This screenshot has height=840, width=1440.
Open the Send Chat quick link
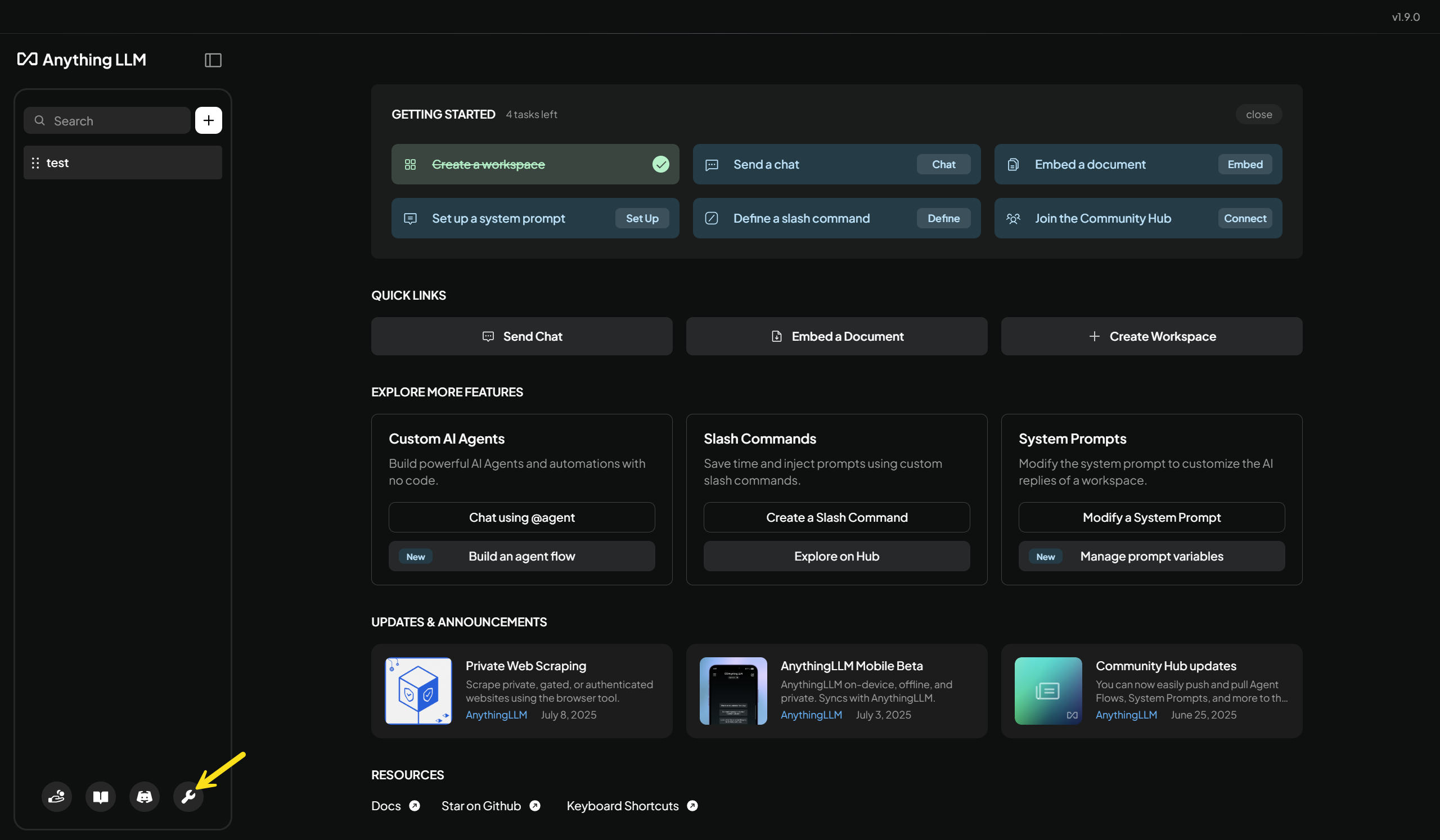tap(521, 336)
